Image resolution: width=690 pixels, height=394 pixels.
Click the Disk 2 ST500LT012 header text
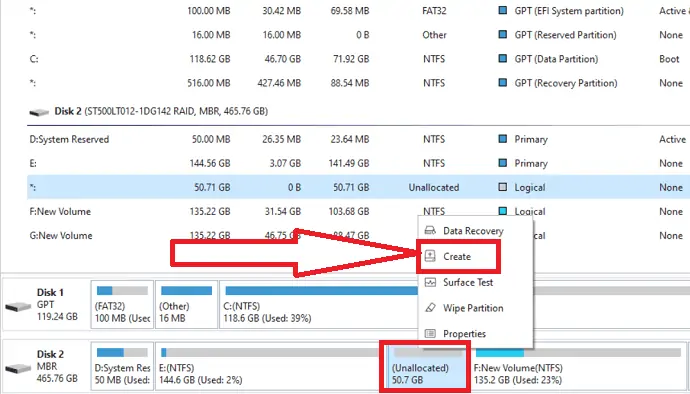pos(161,111)
